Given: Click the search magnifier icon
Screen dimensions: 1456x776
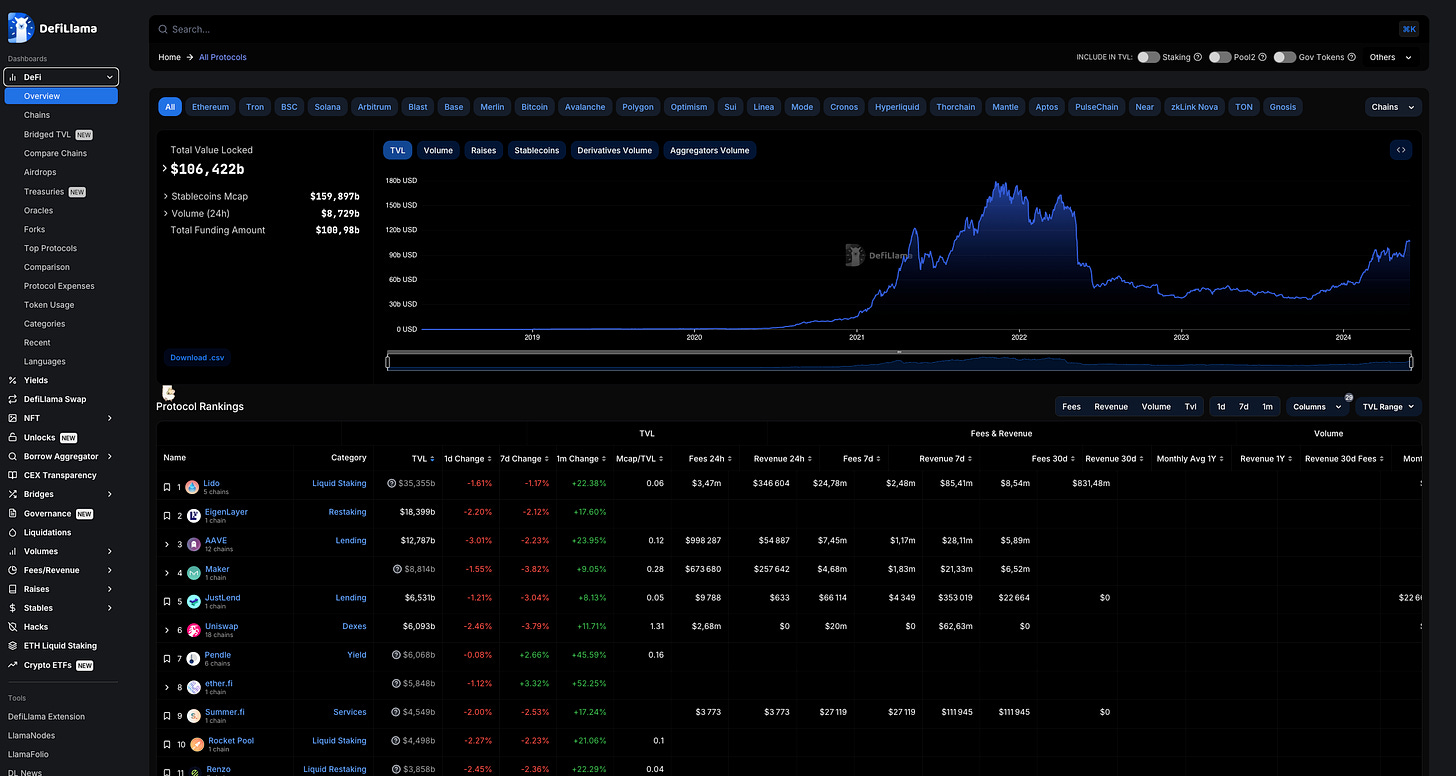Looking at the screenshot, I should 163,30.
